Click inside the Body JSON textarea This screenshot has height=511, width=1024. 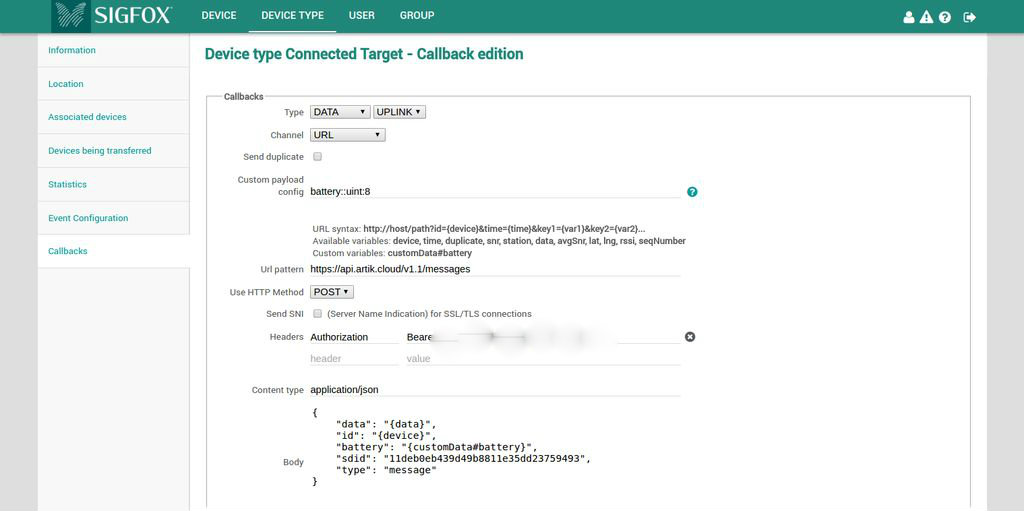pyautogui.click(x=495, y=447)
